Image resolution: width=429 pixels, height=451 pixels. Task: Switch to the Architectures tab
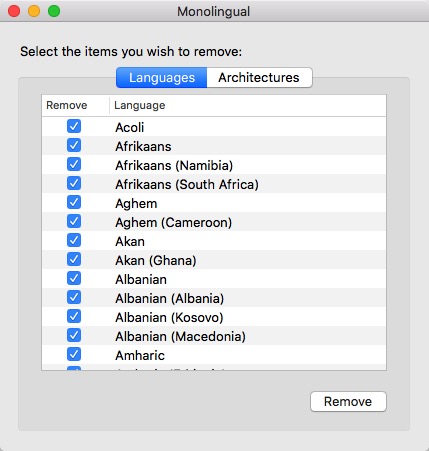pyautogui.click(x=259, y=78)
